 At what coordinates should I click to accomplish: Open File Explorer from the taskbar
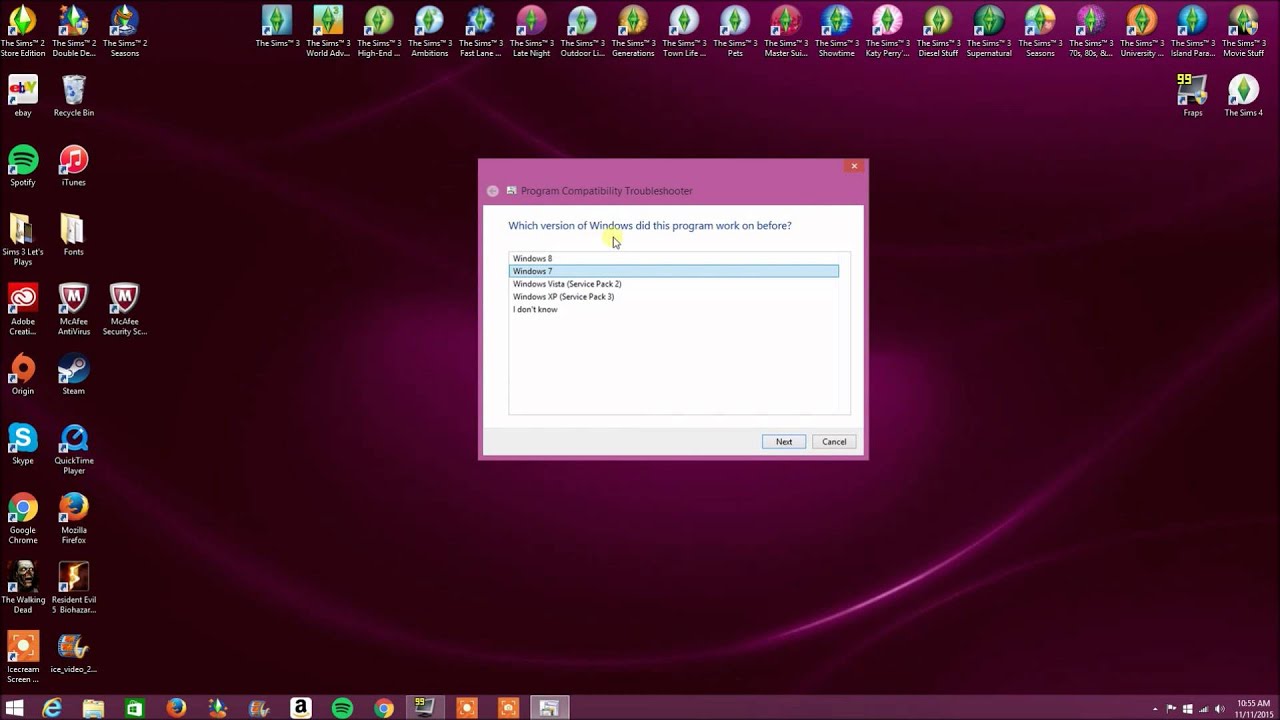(93, 708)
